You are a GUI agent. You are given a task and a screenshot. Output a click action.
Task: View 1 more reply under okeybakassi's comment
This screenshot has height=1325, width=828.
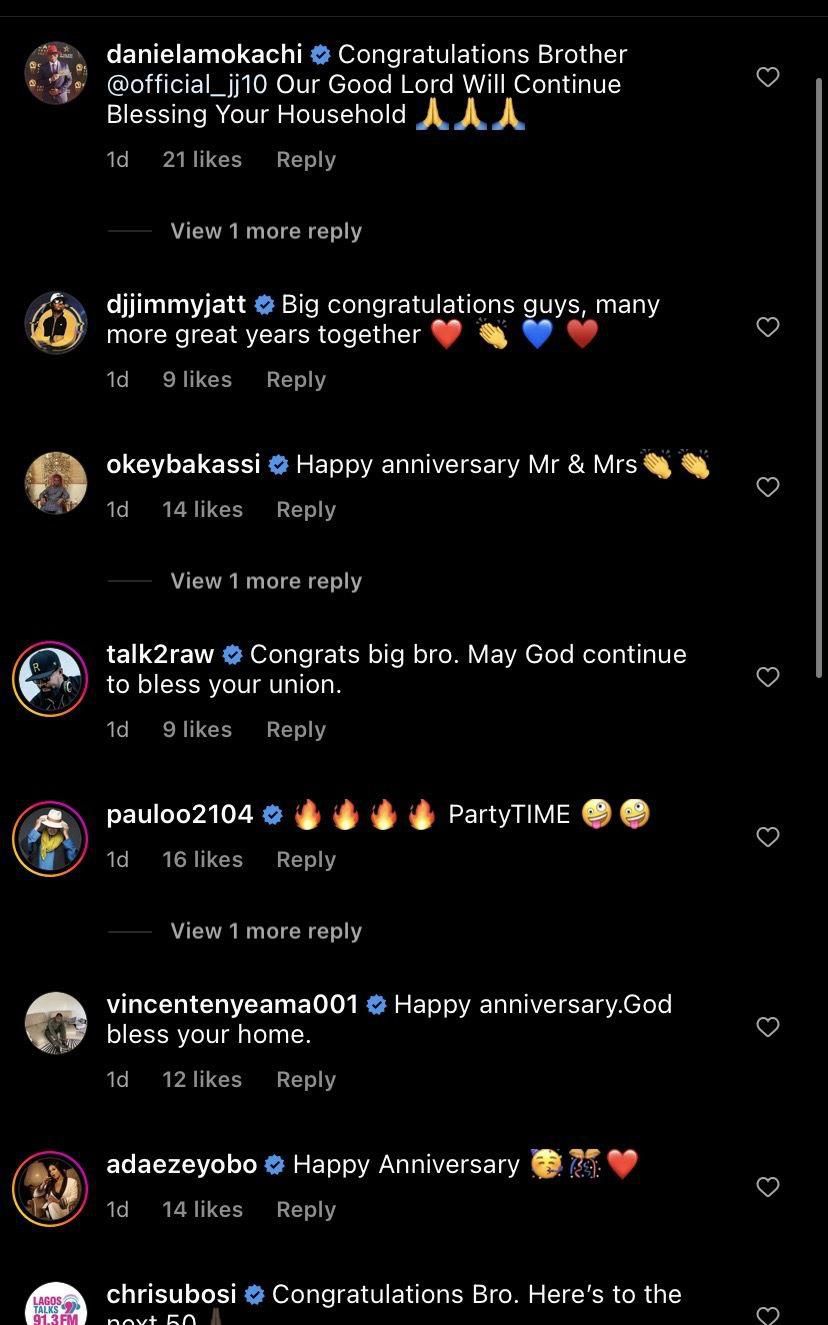pyautogui.click(x=265, y=580)
